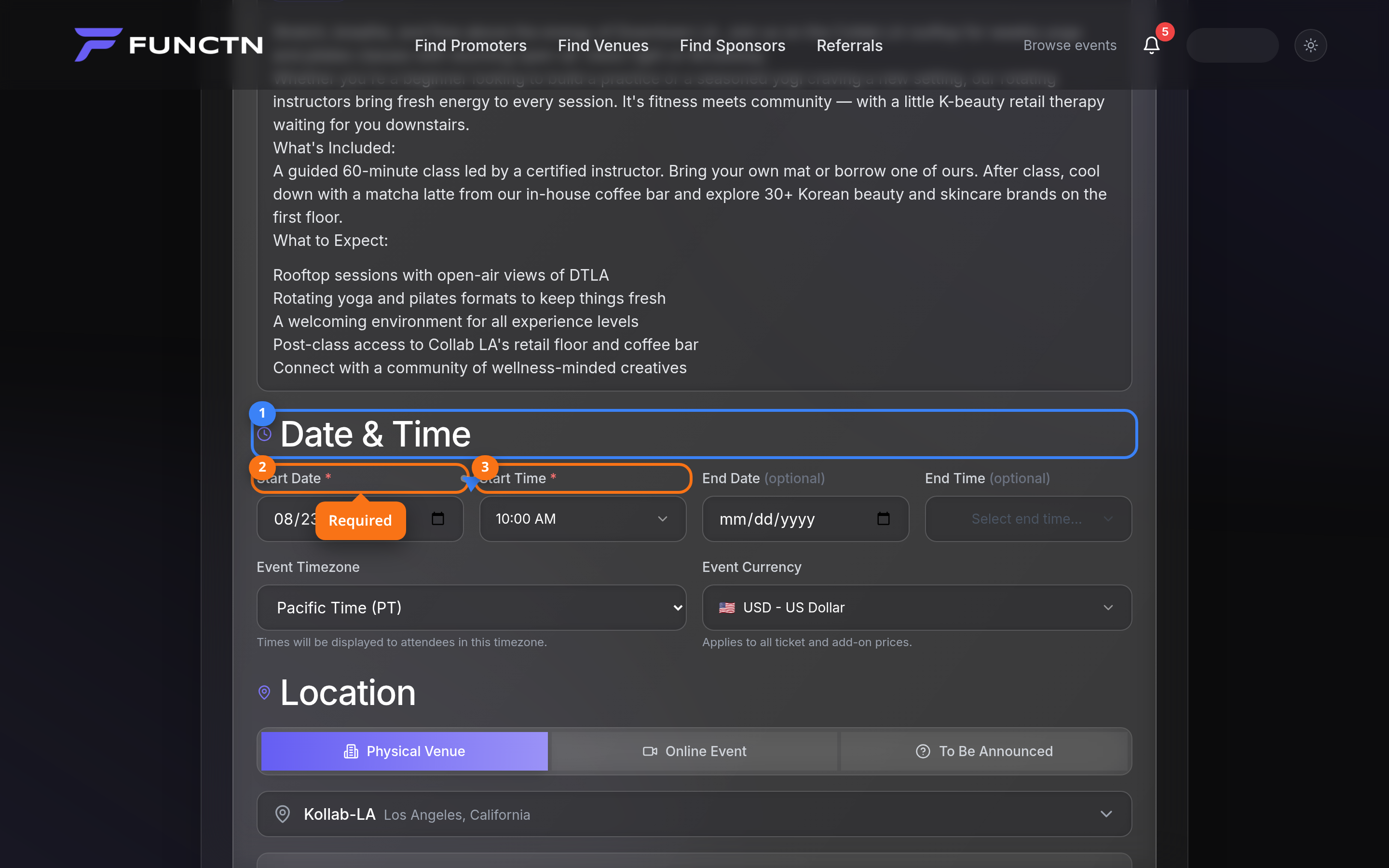Open Event Currency USD dropdown
This screenshot has height=868, width=1389.
[917, 608]
